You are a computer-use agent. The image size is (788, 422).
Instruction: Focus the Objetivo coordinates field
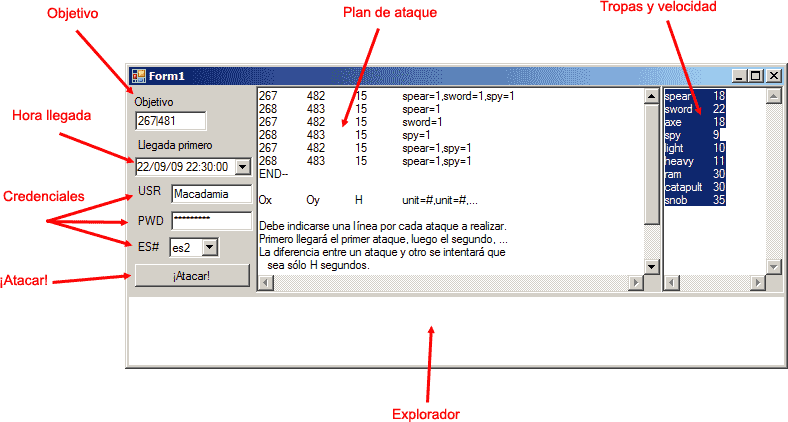point(170,121)
